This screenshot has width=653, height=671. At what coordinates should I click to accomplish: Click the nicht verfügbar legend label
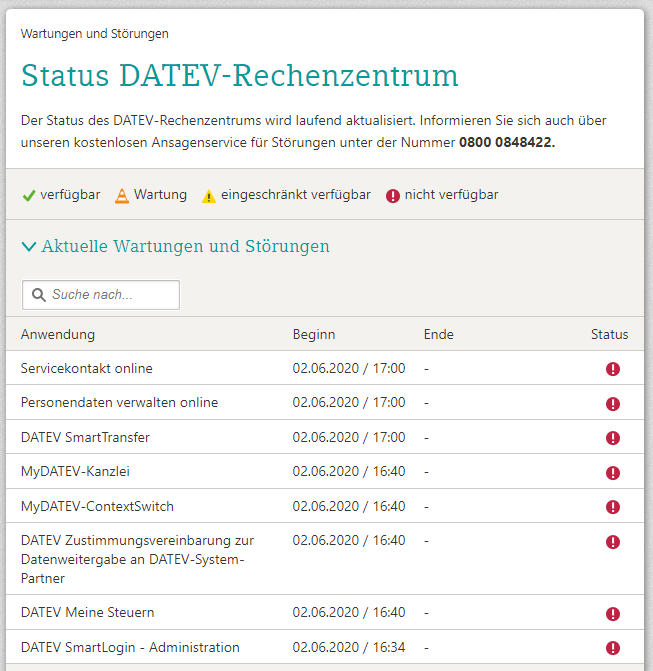pos(451,195)
